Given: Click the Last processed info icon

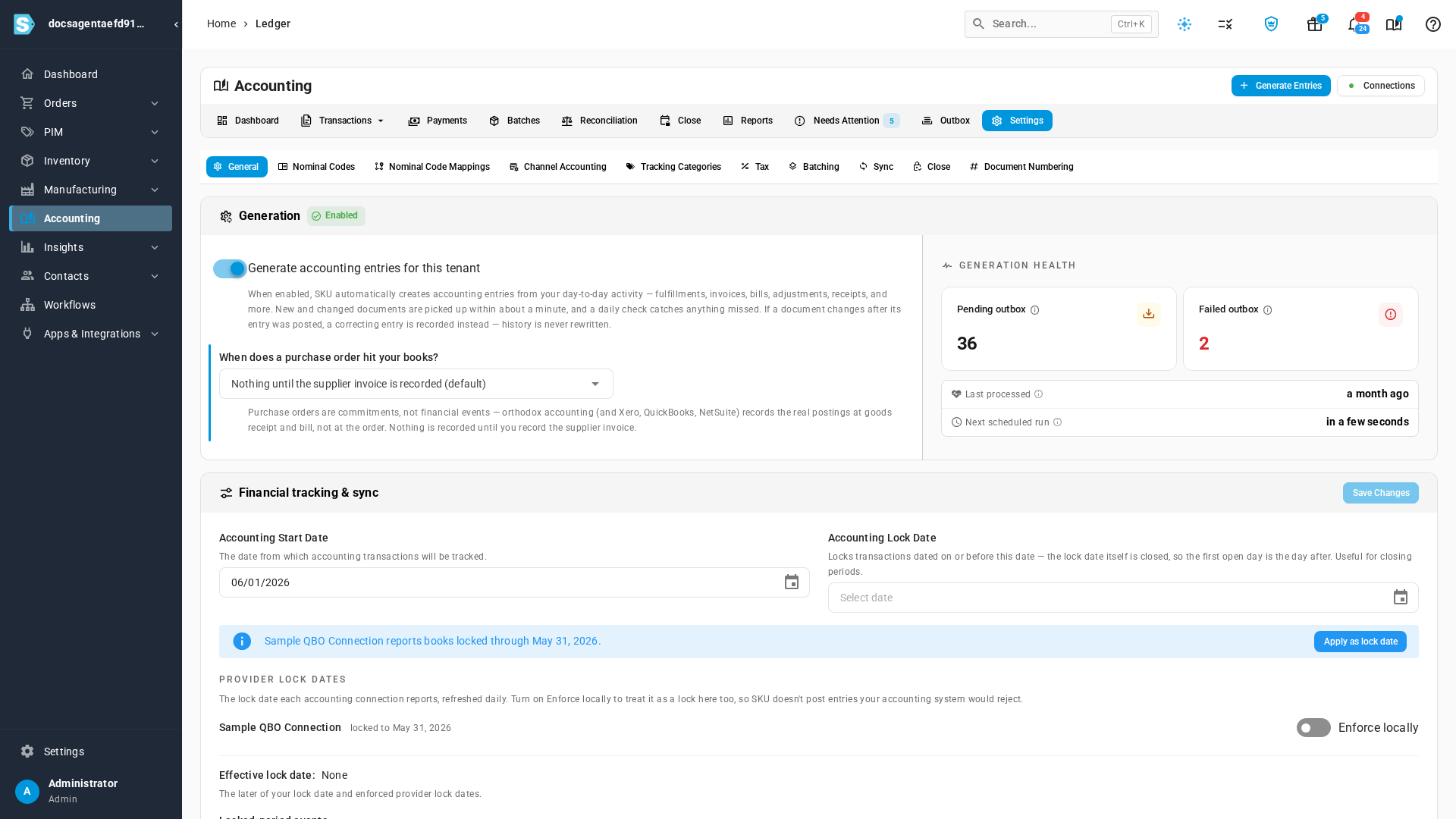Looking at the screenshot, I should pyautogui.click(x=1039, y=394).
